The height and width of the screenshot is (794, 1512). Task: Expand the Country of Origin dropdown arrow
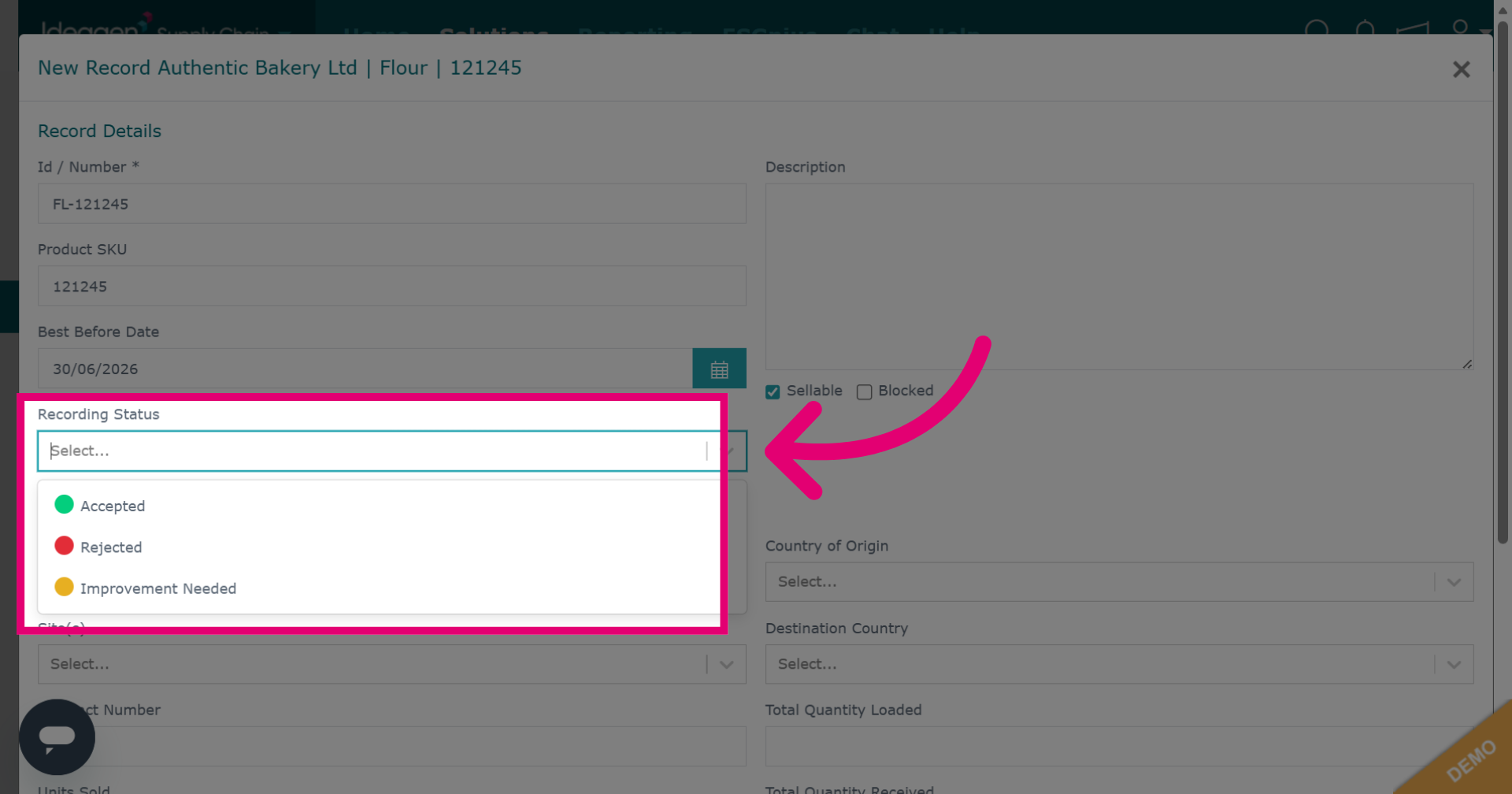coord(1454,582)
